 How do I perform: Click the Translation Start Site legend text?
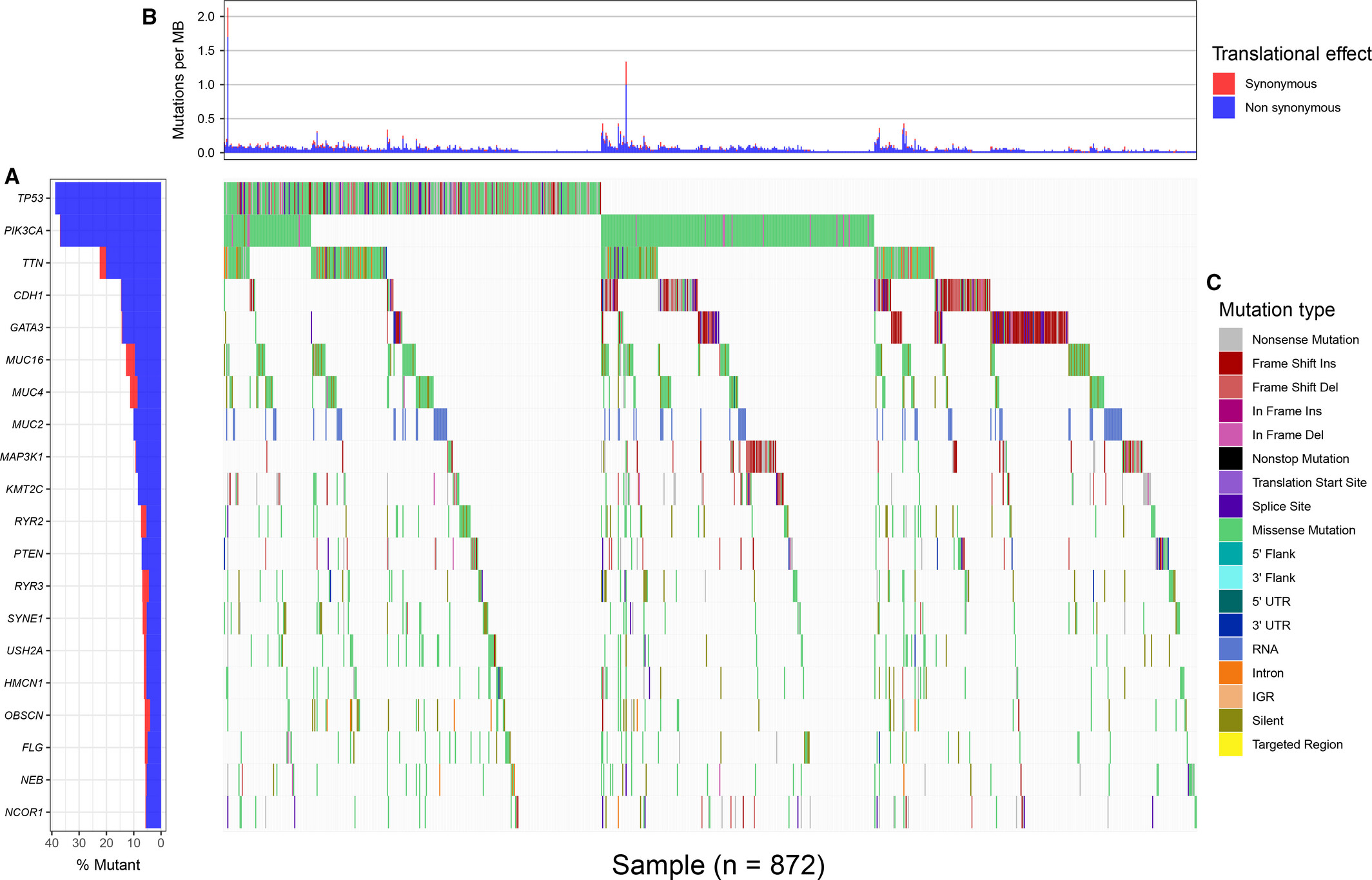(x=1309, y=483)
